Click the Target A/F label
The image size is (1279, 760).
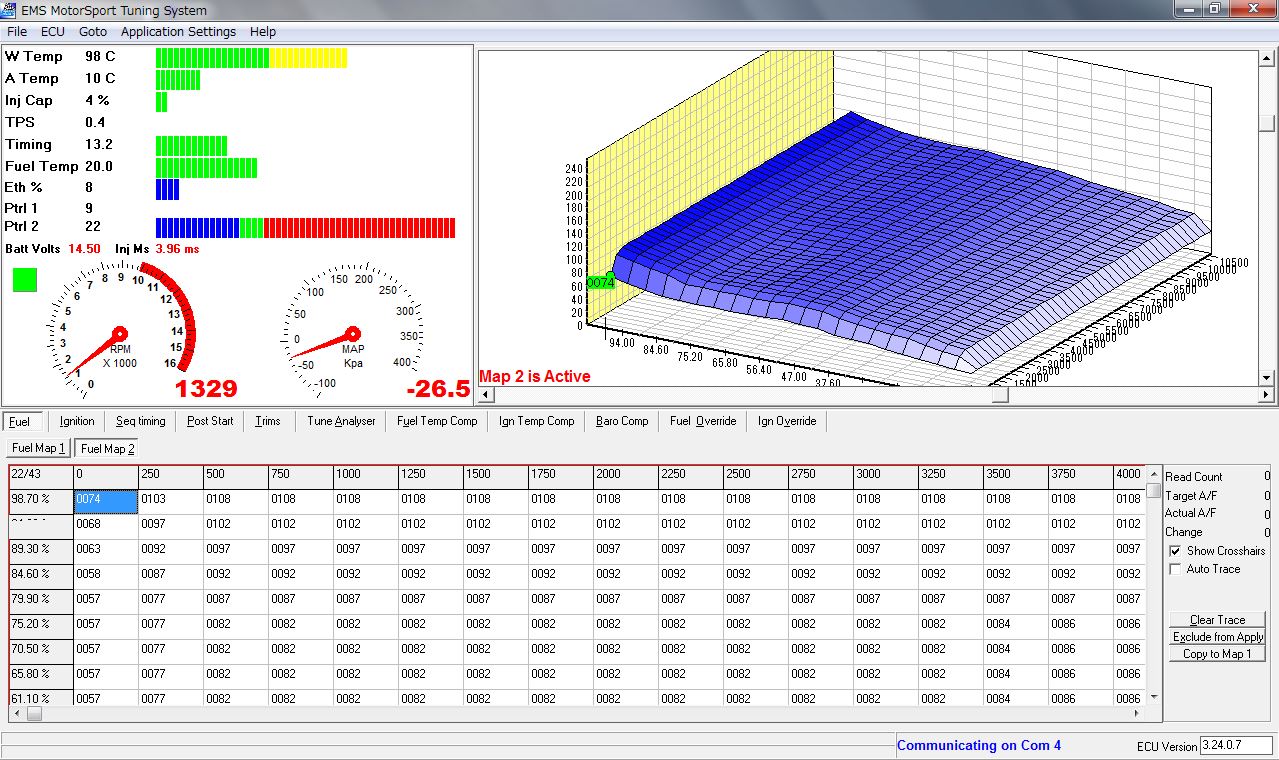1190,495
